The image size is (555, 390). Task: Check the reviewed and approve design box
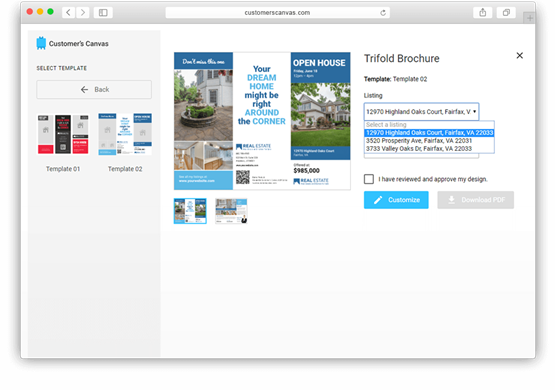point(368,179)
